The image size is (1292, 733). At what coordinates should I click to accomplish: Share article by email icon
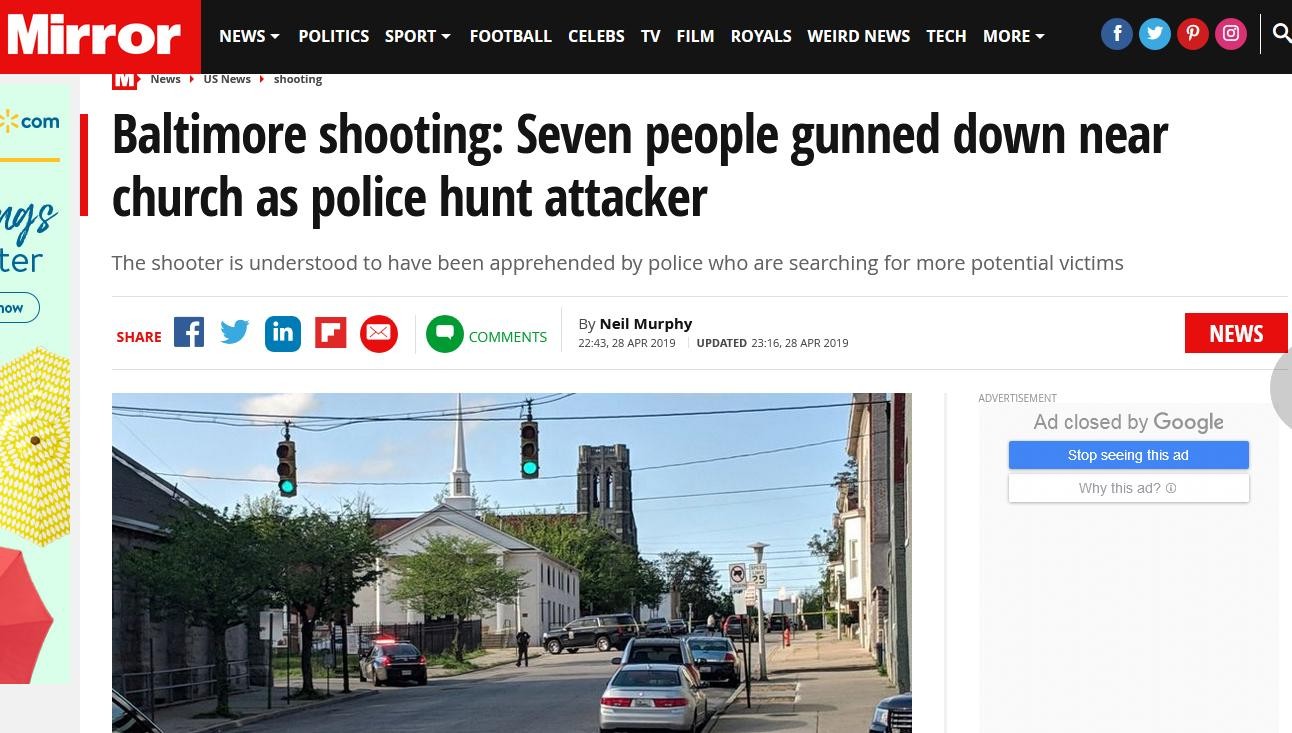coord(379,334)
